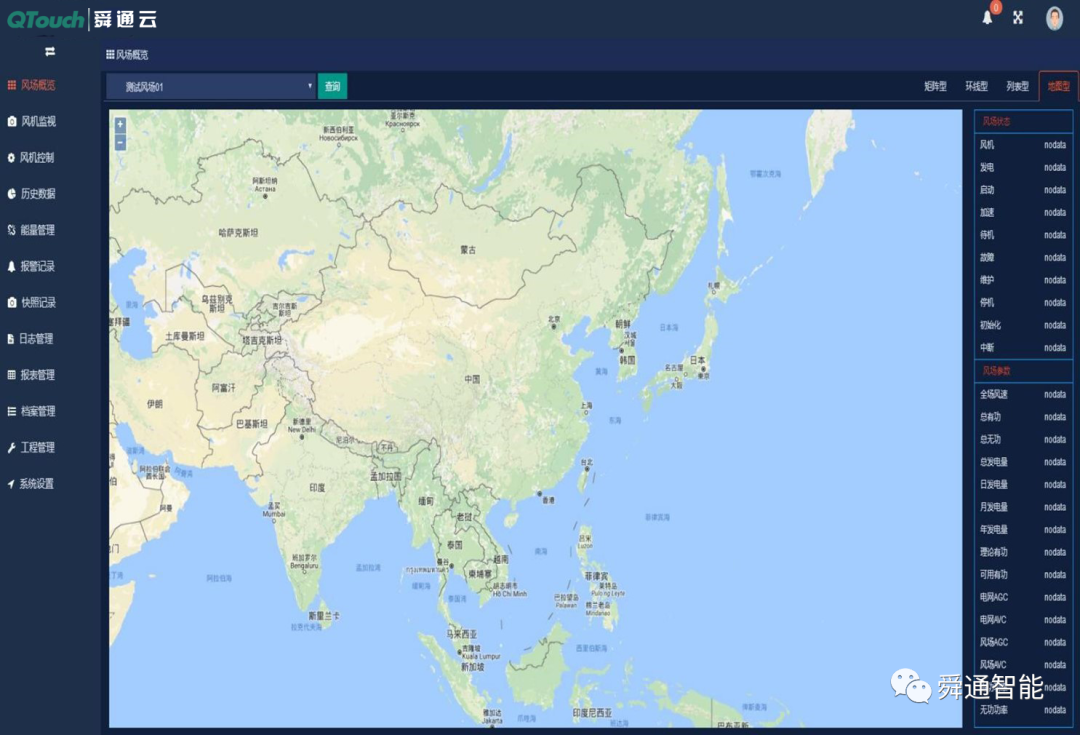This screenshot has height=735, width=1080.
Task: Click the wrench icon beside 工程管理
Action: pos(12,448)
